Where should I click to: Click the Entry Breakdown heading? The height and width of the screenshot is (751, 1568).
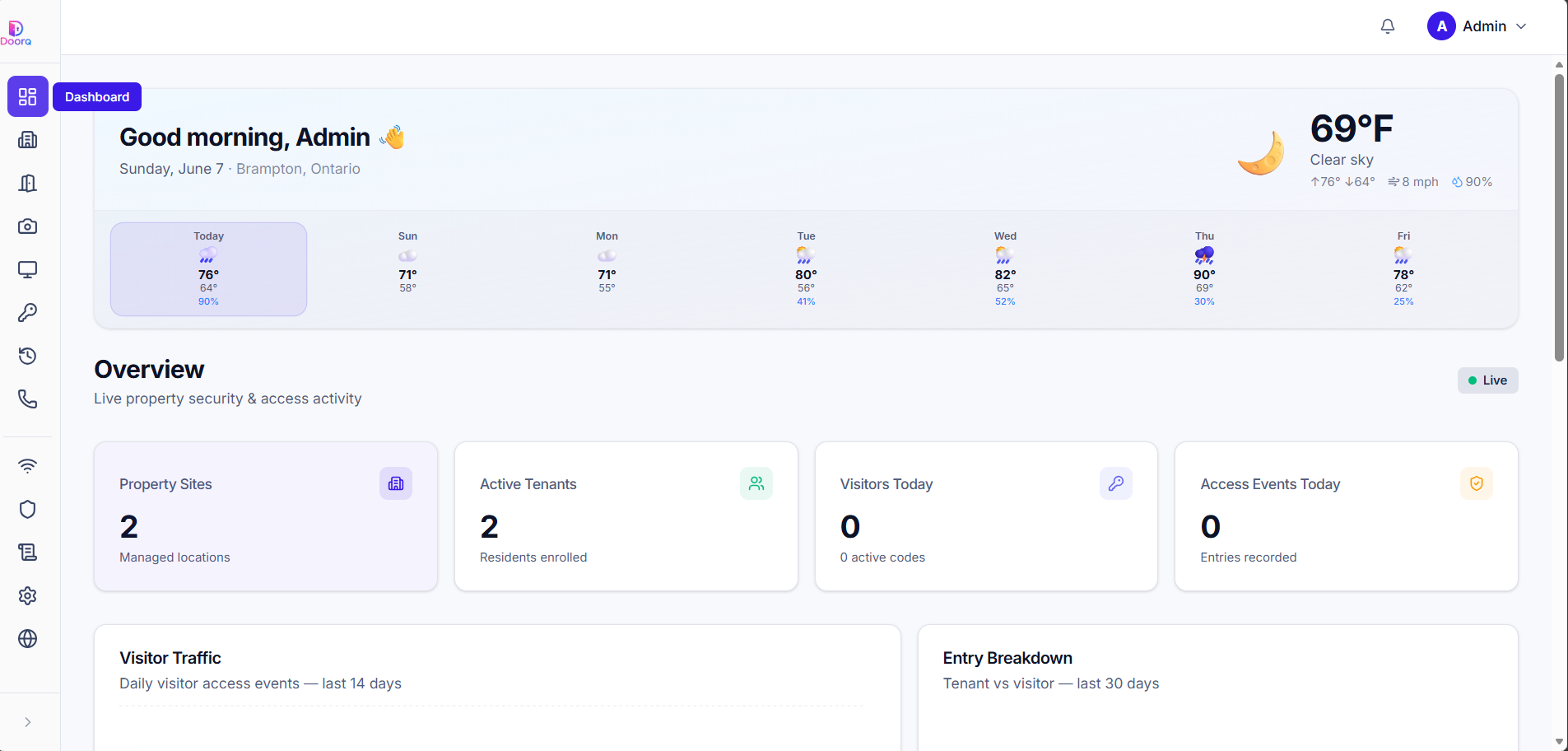(1007, 658)
